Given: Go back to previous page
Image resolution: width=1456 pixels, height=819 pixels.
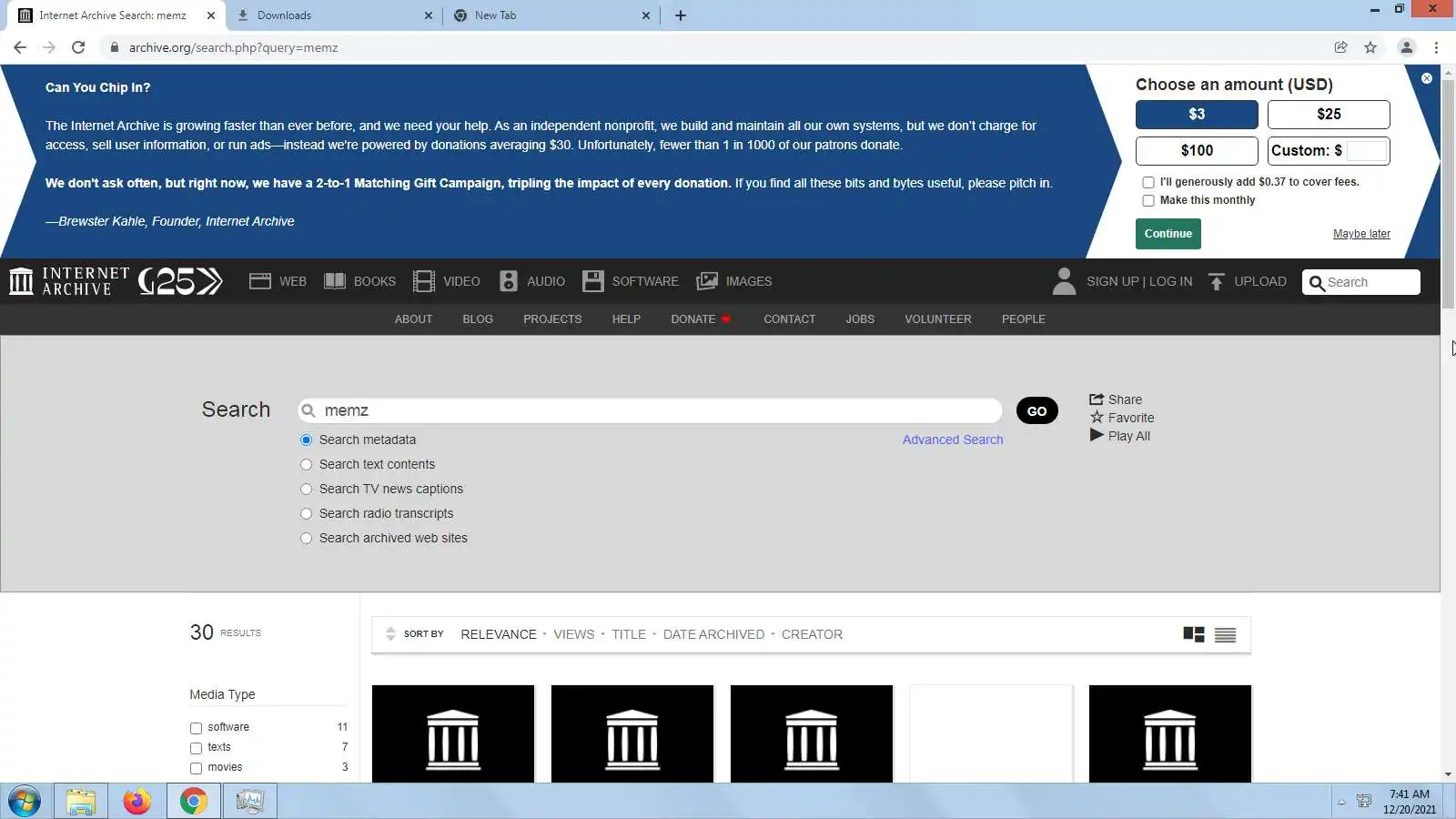Looking at the screenshot, I should [x=20, y=47].
